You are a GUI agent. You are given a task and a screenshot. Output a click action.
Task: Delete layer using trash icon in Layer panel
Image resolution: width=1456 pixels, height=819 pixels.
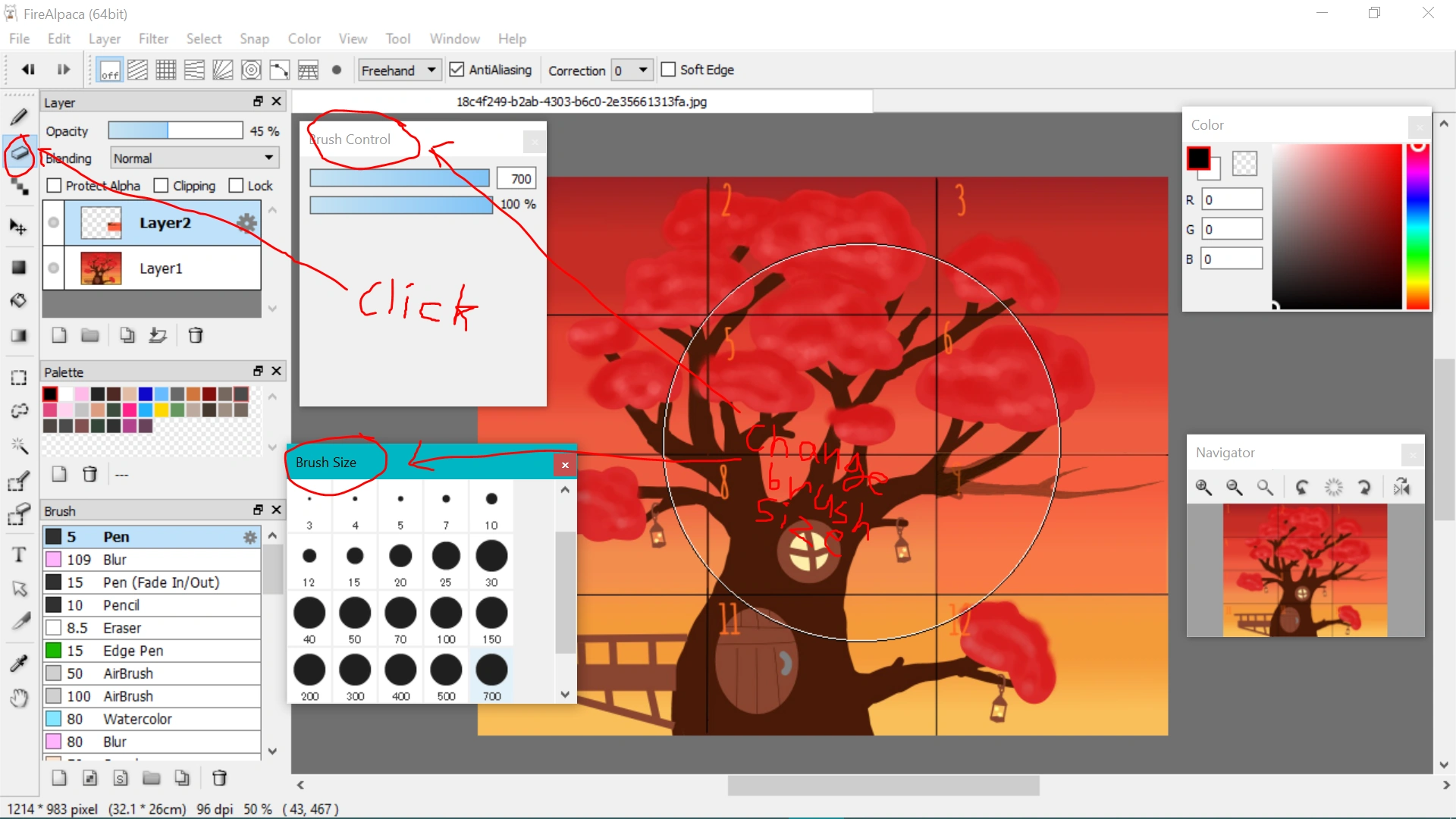click(195, 335)
